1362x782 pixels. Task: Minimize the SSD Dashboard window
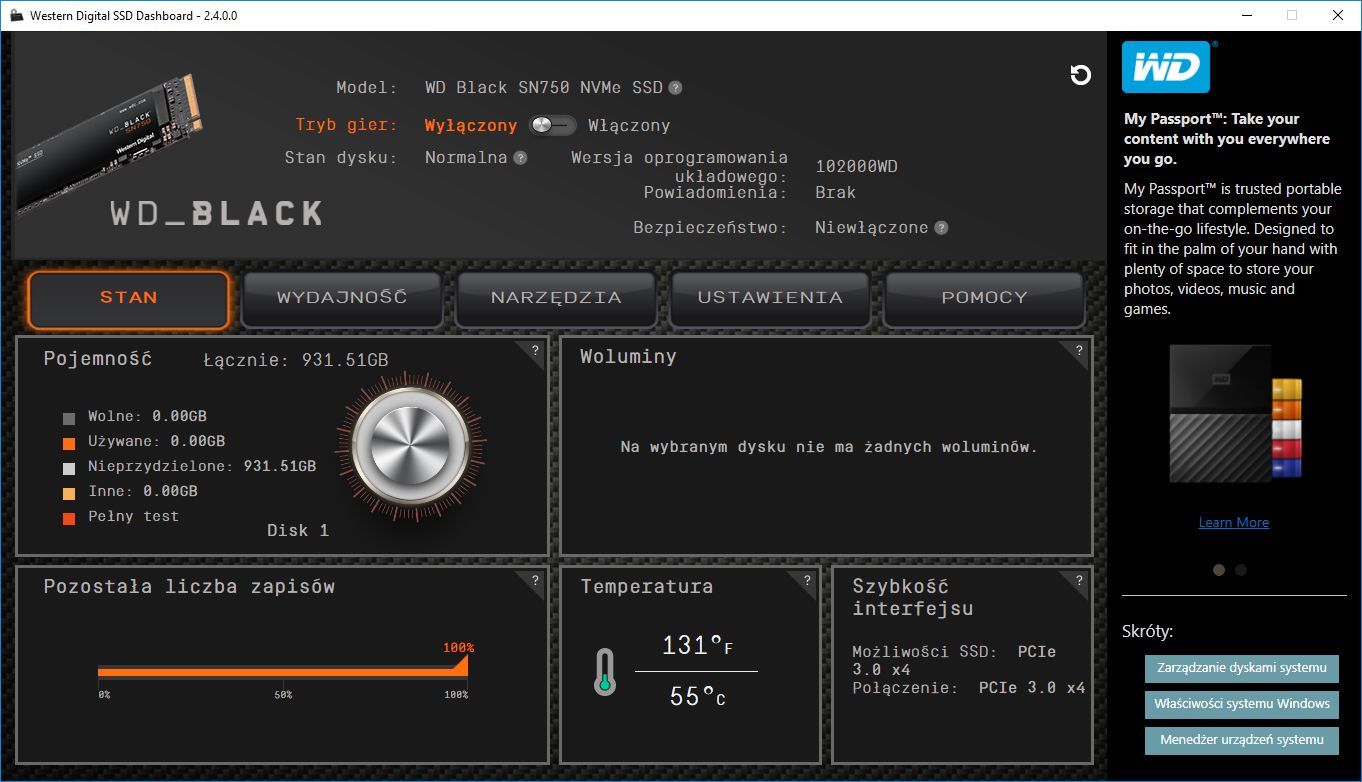click(1246, 15)
